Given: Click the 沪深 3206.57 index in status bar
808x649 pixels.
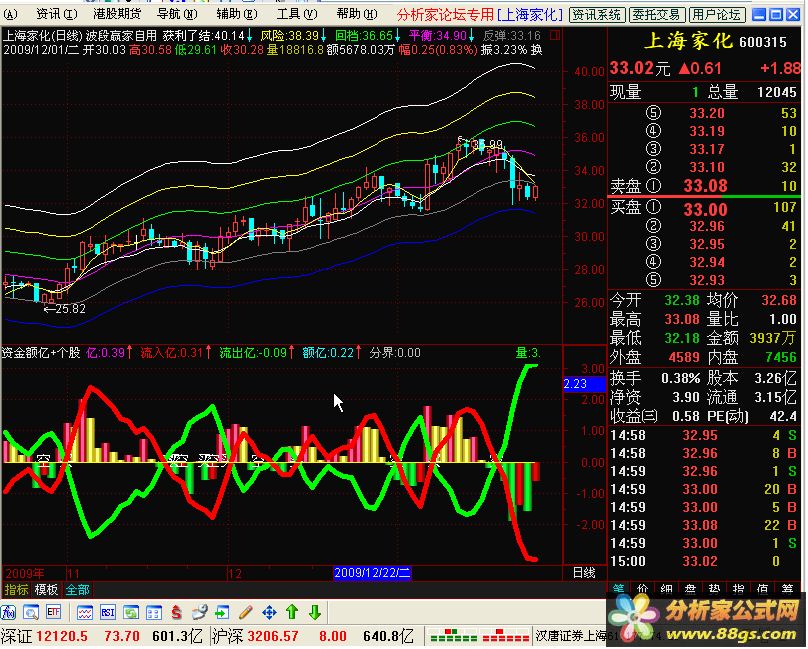Looking at the screenshot, I should point(255,636).
